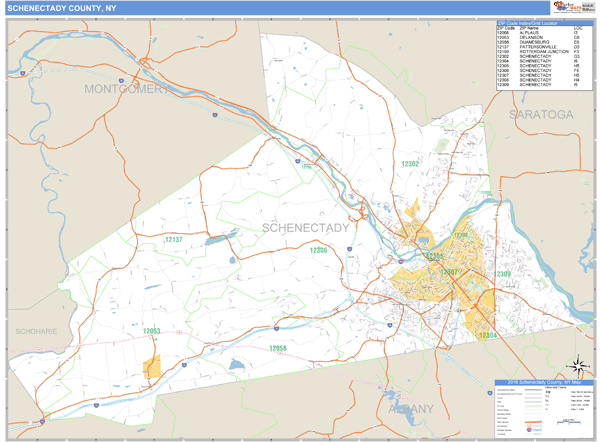Click the SCHENECTADY COUNTY, NY title banner

(x=277, y=8)
